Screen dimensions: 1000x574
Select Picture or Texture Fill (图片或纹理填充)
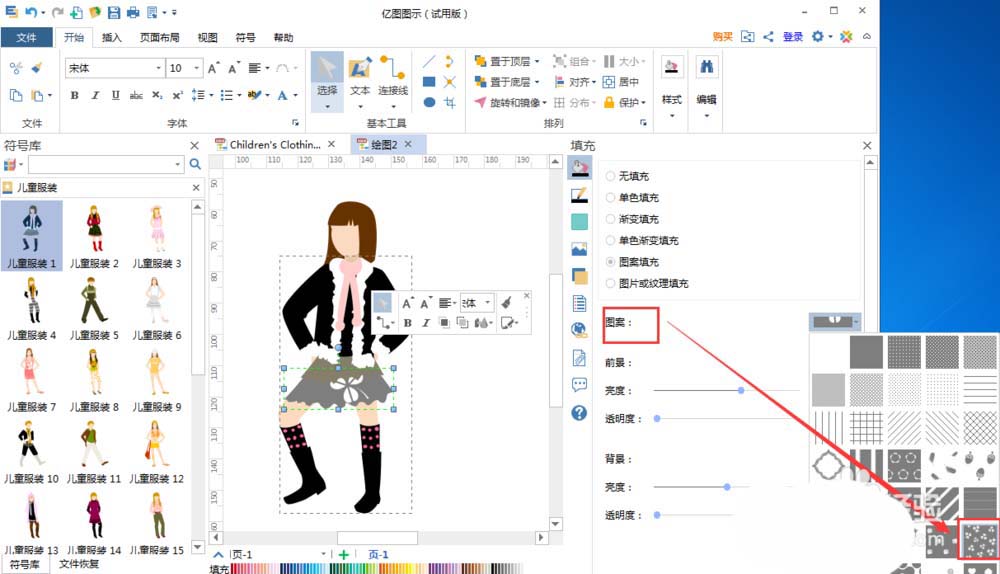(x=647, y=283)
